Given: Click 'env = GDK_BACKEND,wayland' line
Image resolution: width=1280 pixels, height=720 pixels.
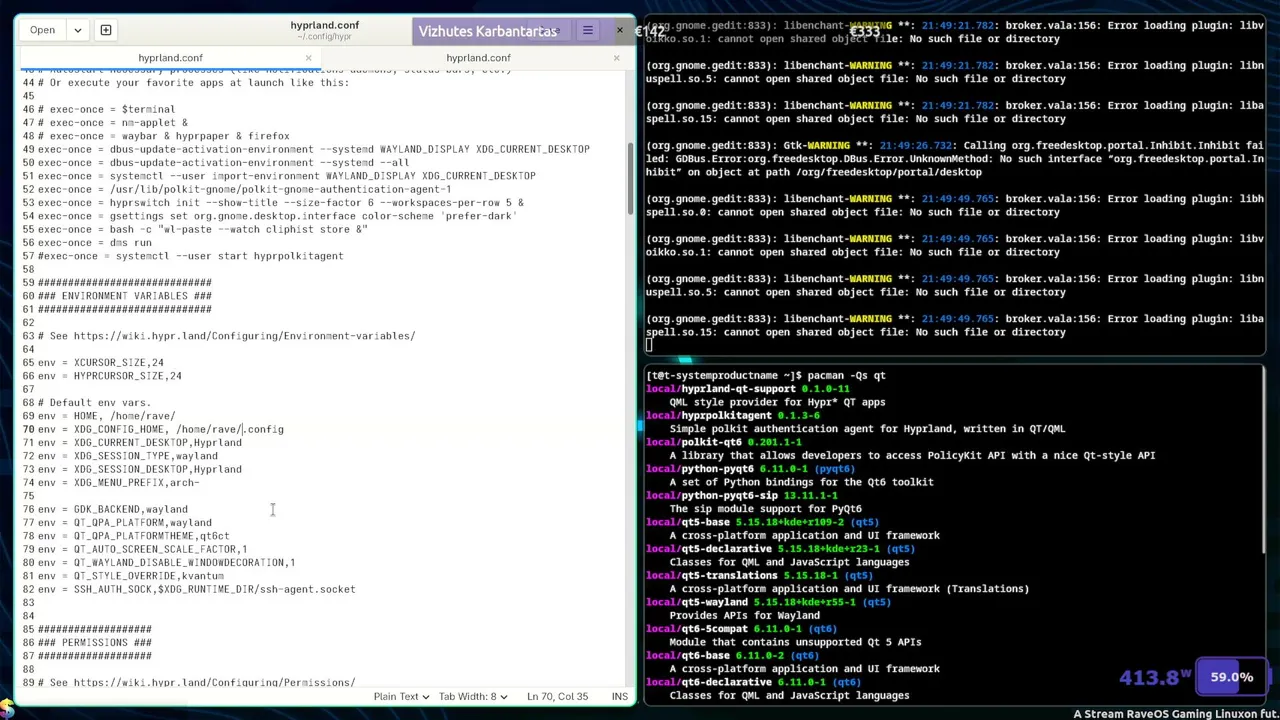Looking at the screenshot, I should (x=112, y=509).
